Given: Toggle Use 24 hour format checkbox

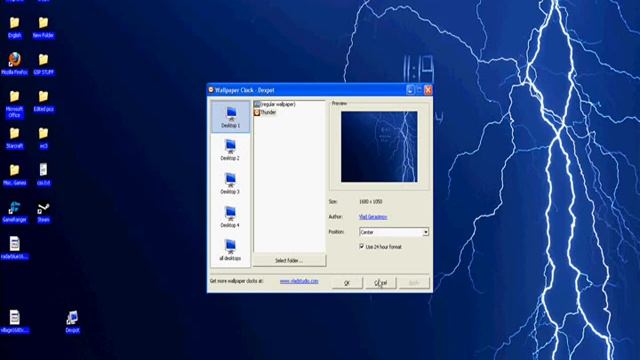Looking at the screenshot, I should point(362,247).
